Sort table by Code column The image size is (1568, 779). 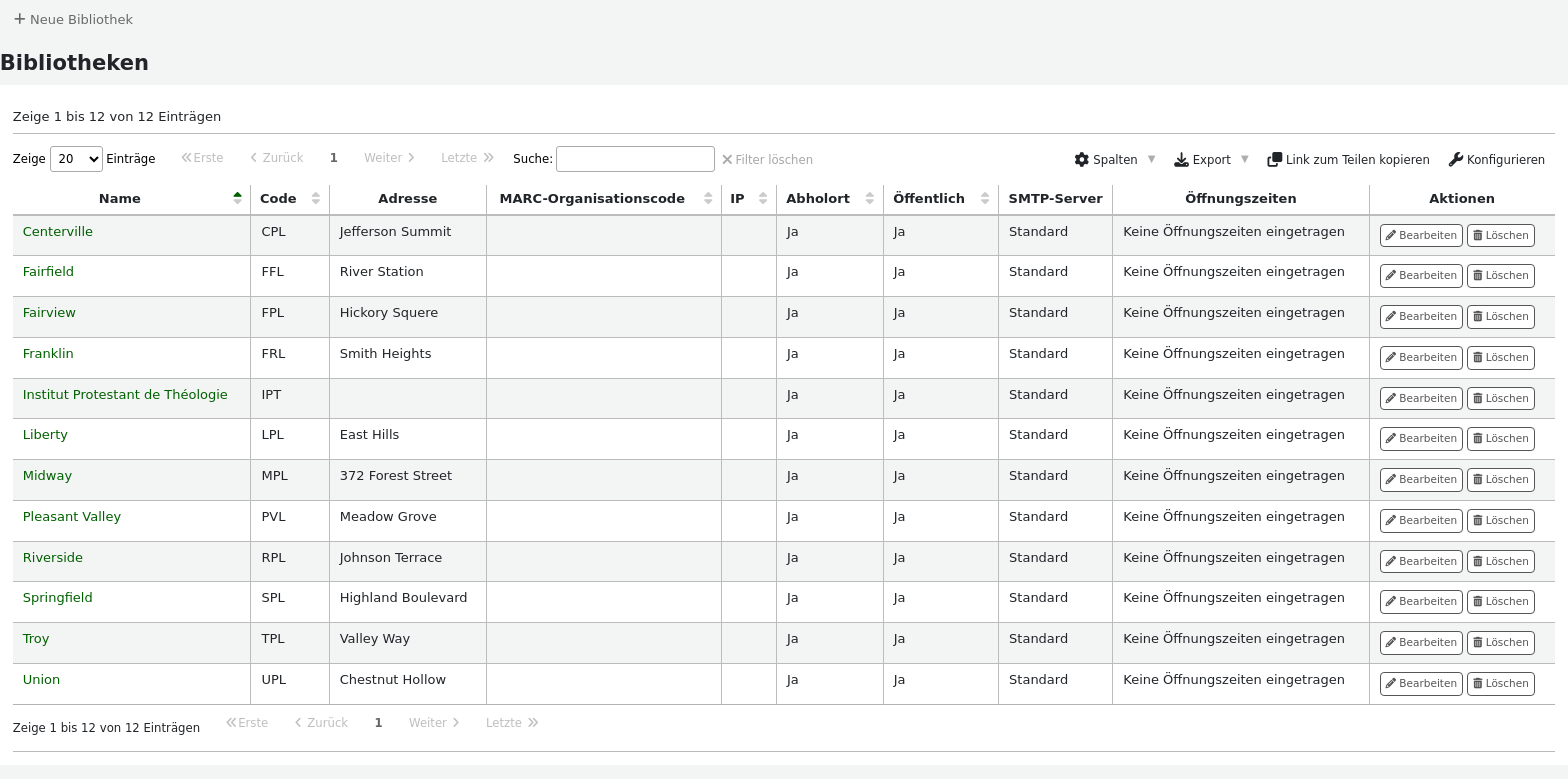tap(290, 198)
